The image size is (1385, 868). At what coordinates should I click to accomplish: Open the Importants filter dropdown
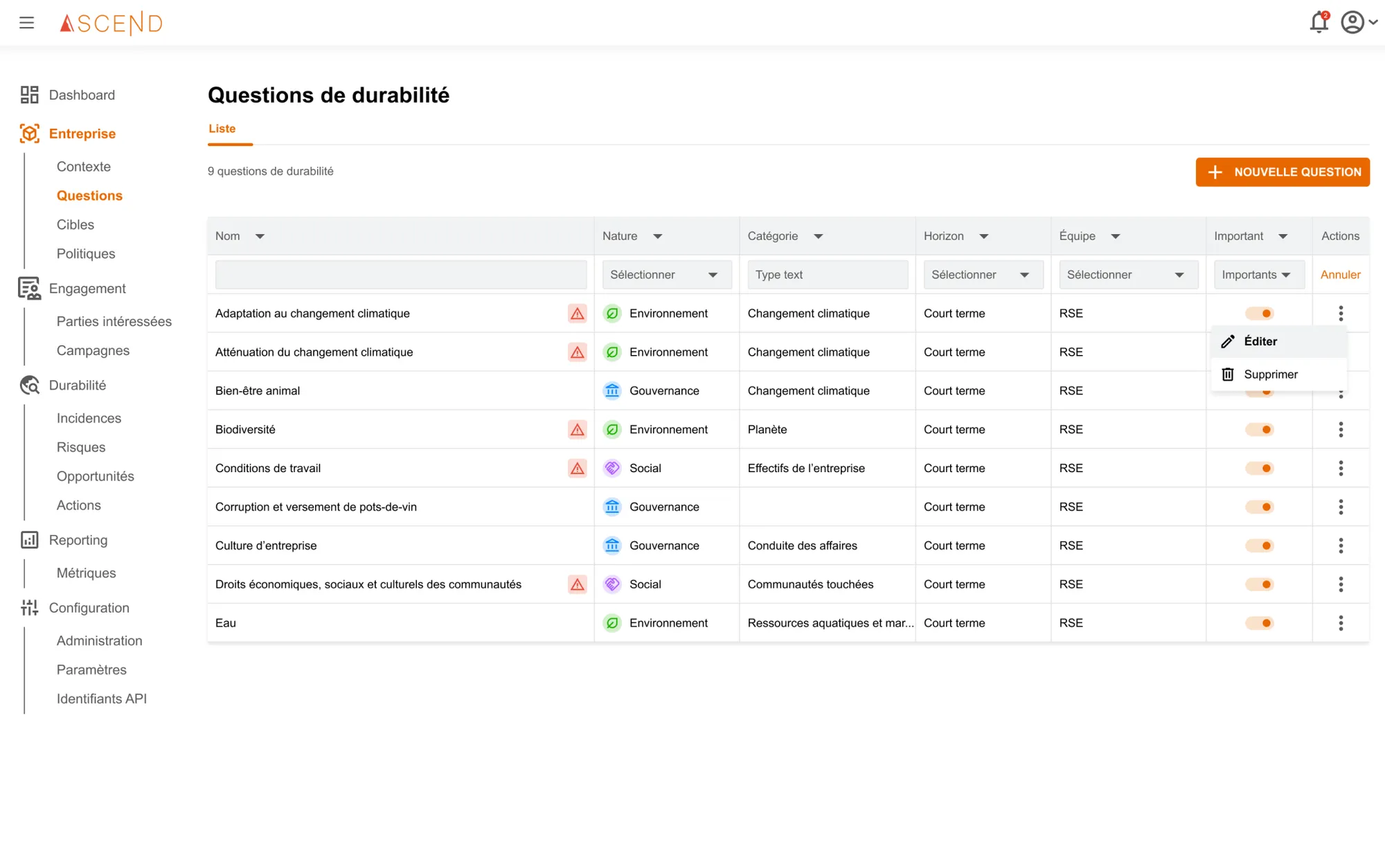1258,275
